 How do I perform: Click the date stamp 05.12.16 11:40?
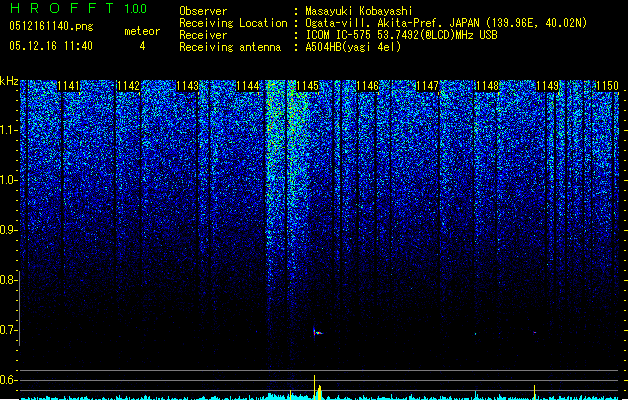51,46
